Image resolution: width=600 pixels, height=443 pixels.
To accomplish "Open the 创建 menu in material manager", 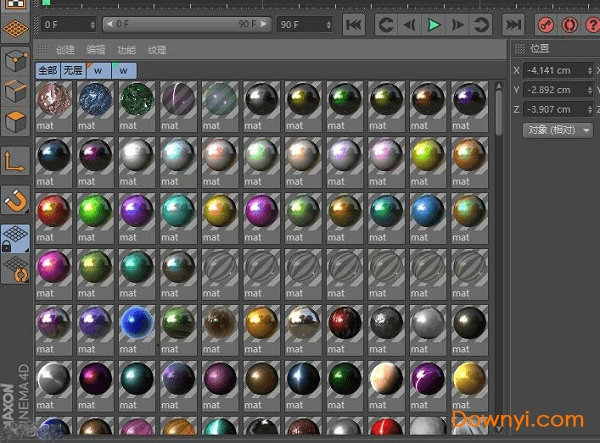I will [65, 49].
